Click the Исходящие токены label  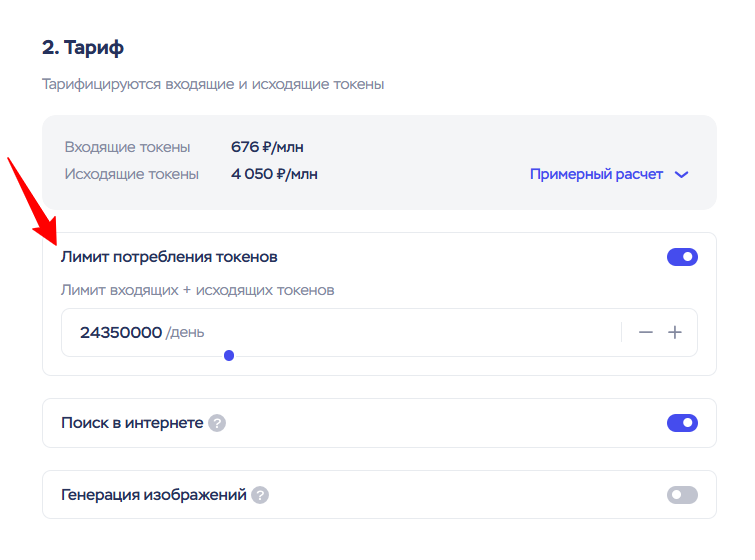pyautogui.click(x=131, y=174)
